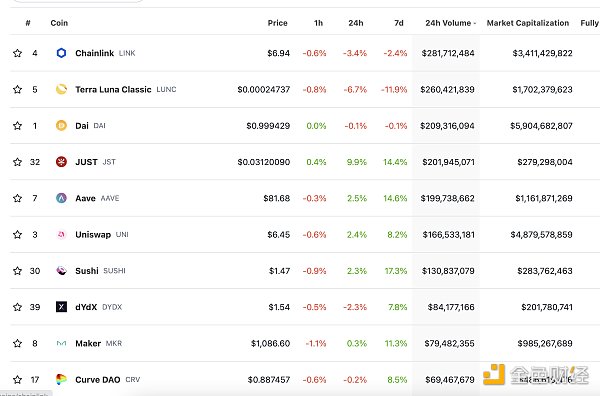Sort by the Price column header

point(277,23)
